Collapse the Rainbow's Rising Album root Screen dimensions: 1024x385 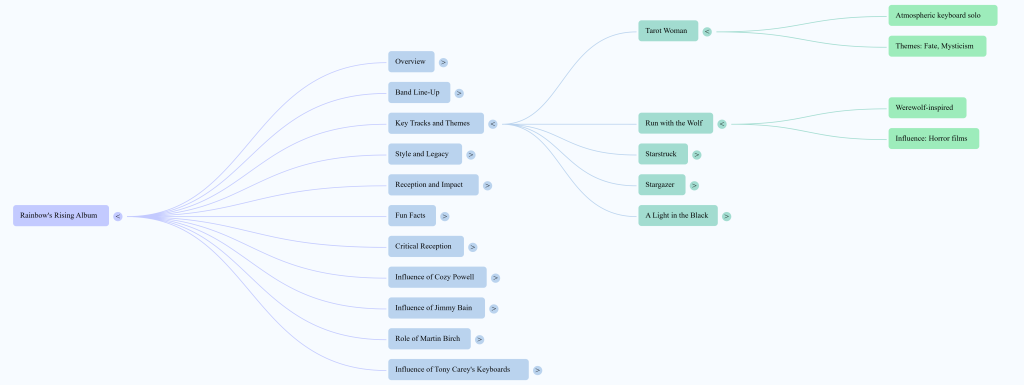click(x=118, y=217)
